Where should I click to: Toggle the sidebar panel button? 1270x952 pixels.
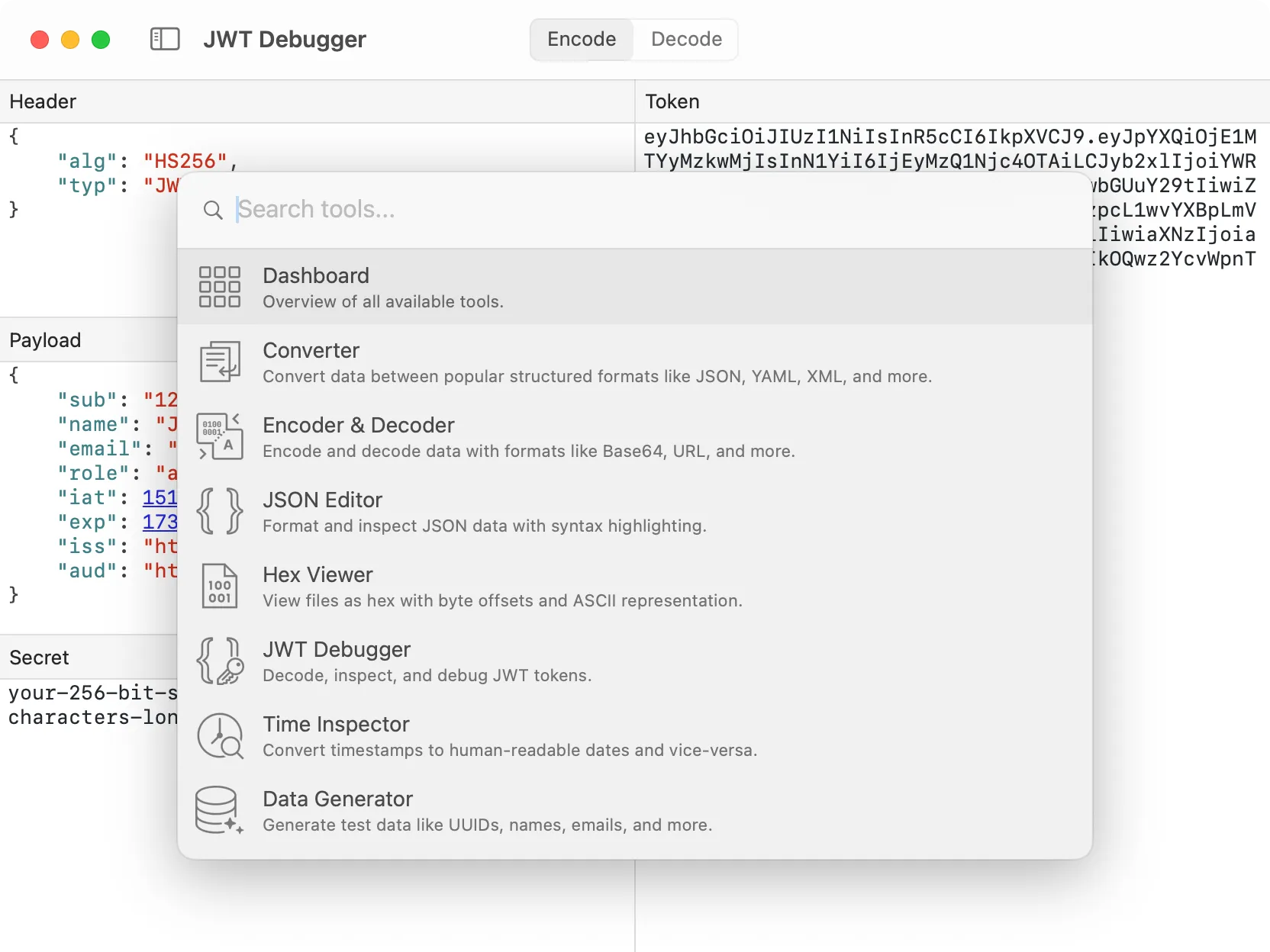165,39
